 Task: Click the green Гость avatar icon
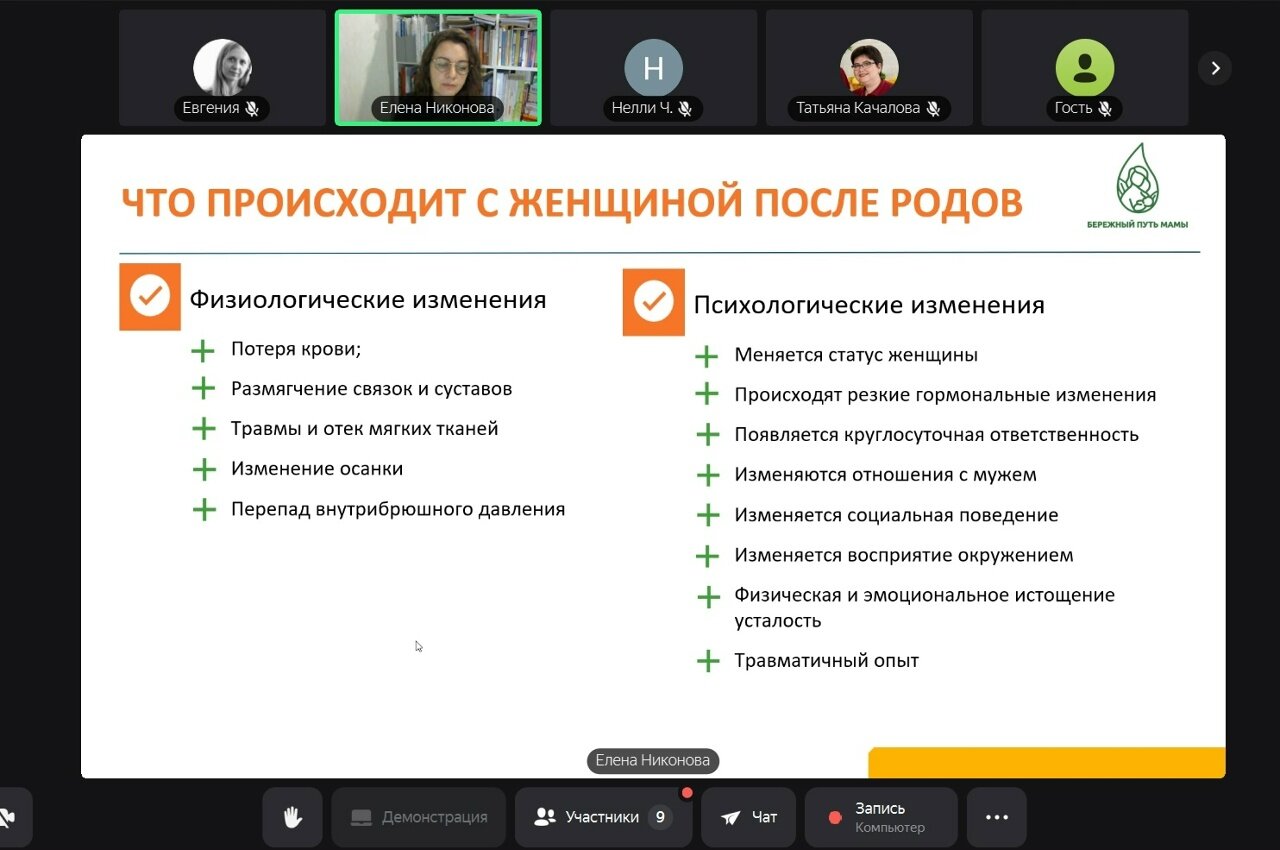coord(1084,67)
